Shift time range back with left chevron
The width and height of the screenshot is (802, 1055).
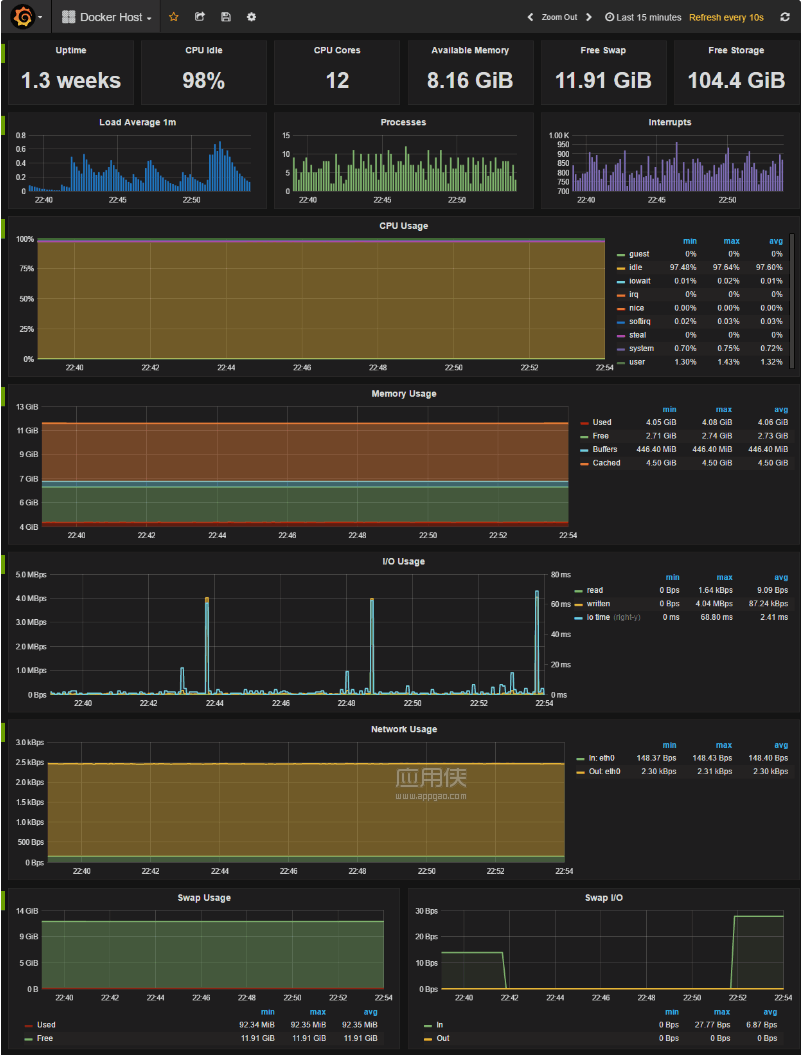pyautogui.click(x=530, y=17)
